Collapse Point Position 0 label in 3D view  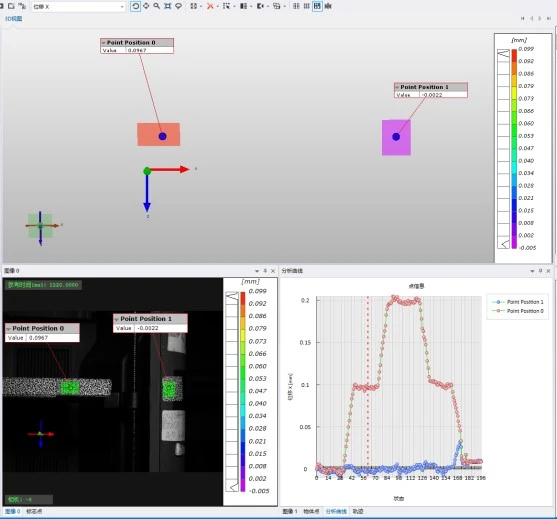click(x=104, y=43)
